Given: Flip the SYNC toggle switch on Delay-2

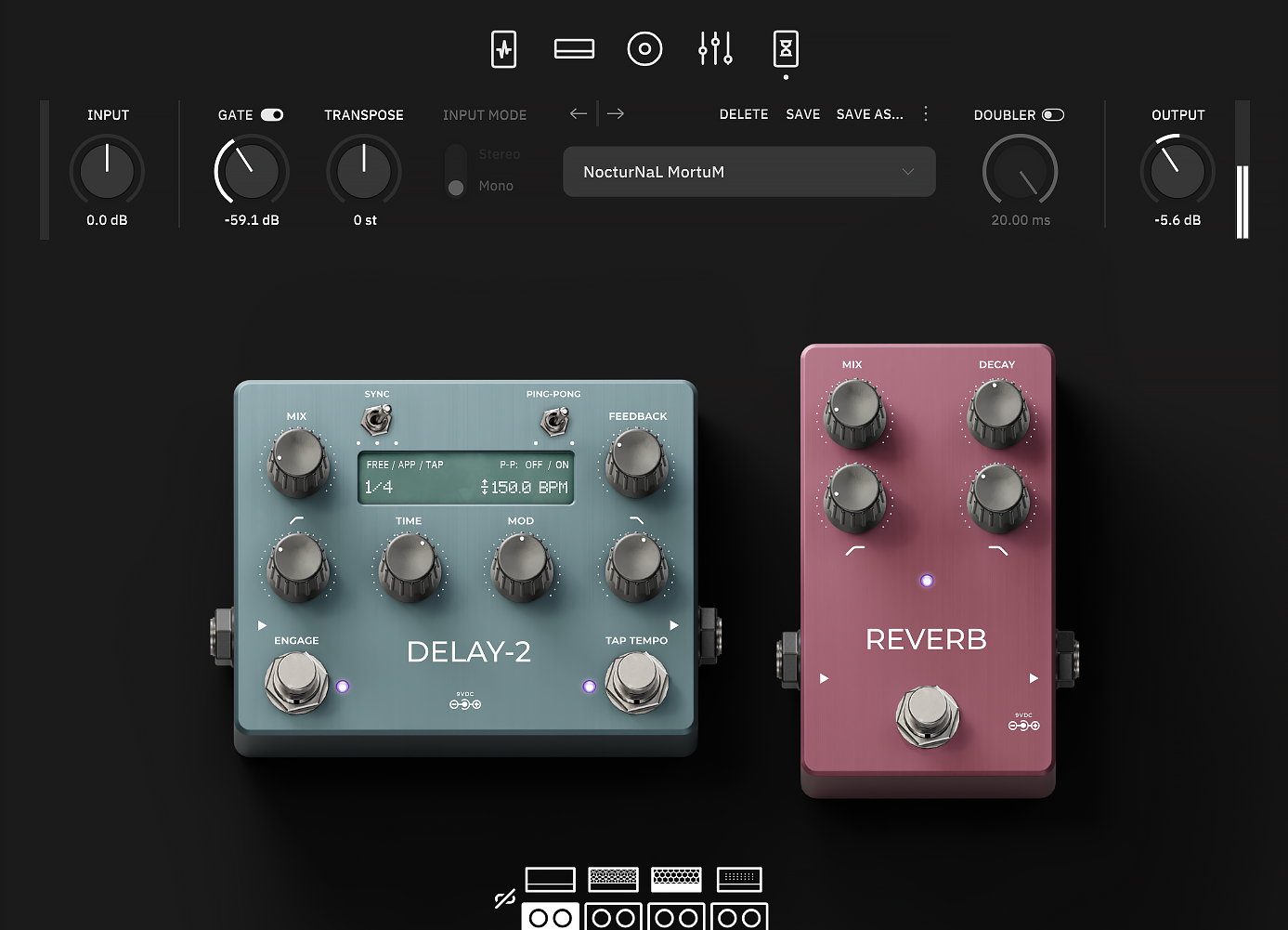Looking at the screenshot, I should (377, 421).
